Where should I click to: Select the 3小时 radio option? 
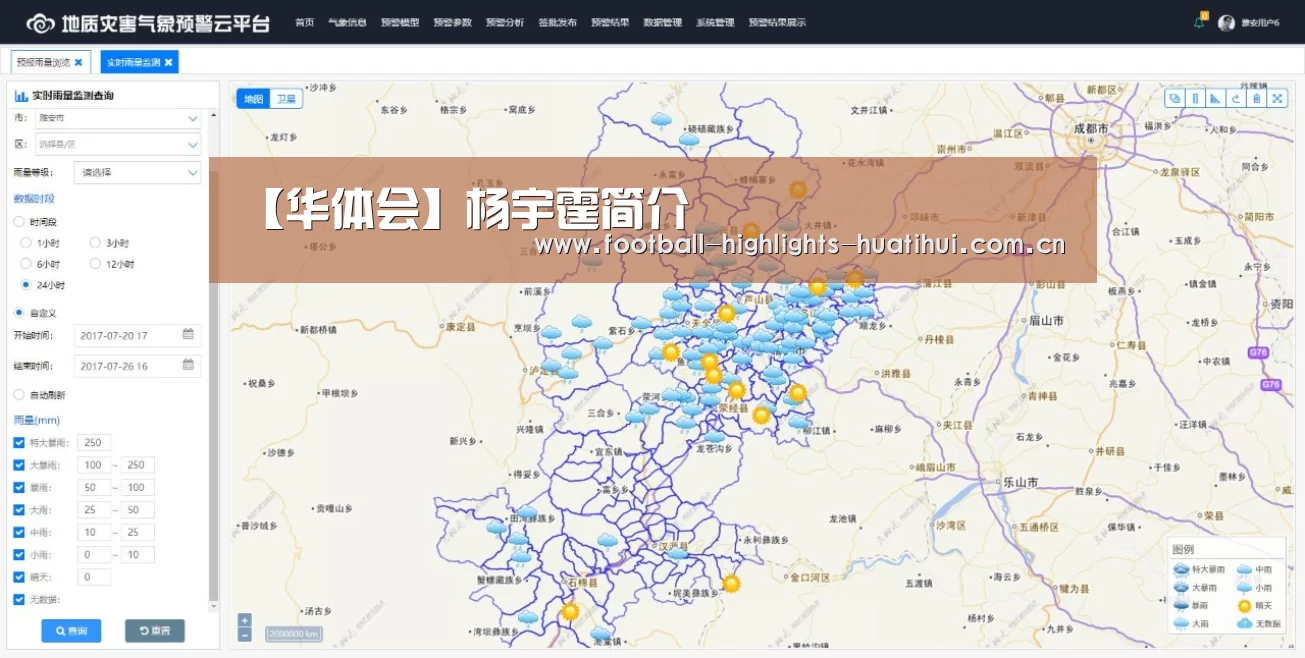pos(95,242)
